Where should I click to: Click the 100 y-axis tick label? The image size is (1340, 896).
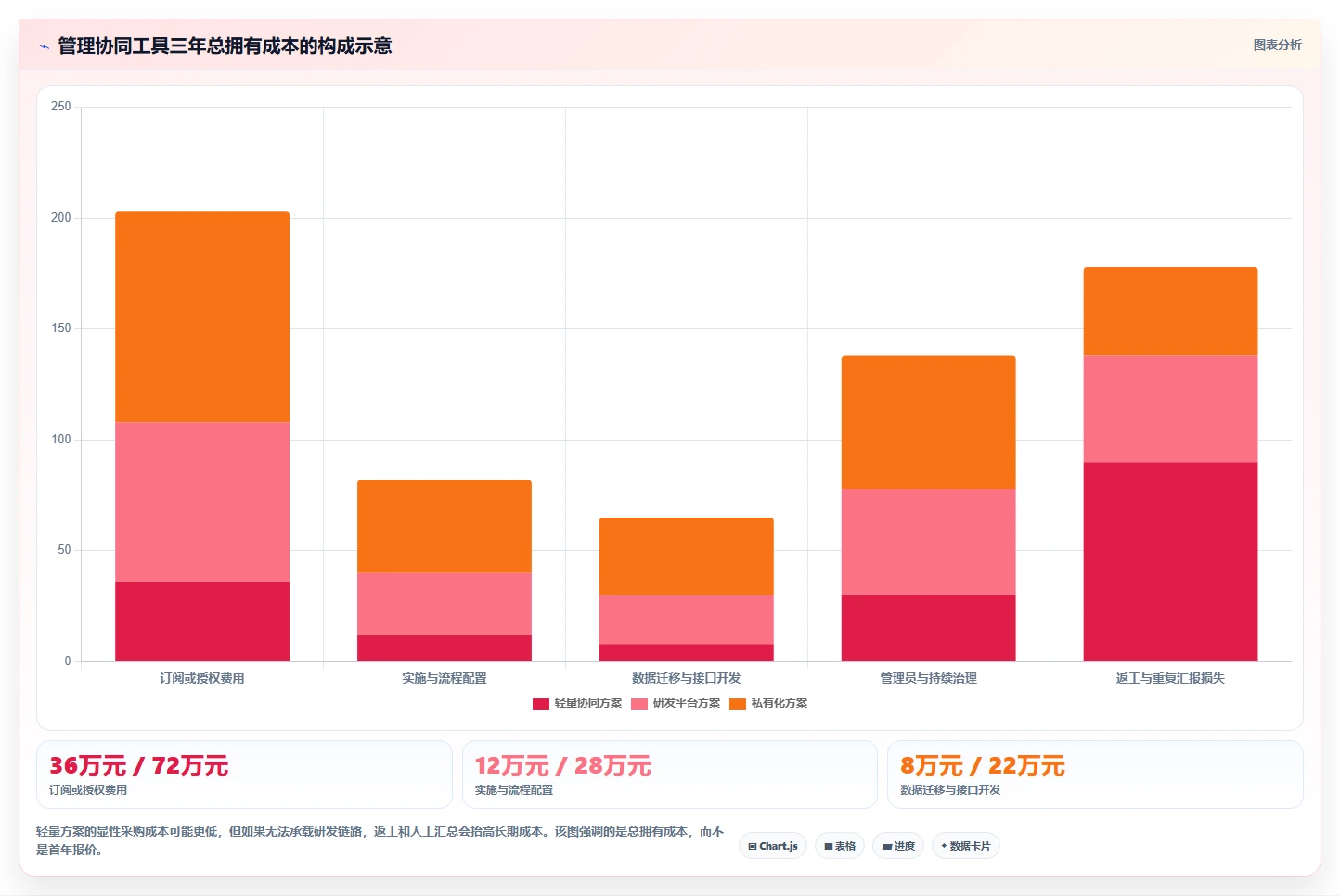61,440
